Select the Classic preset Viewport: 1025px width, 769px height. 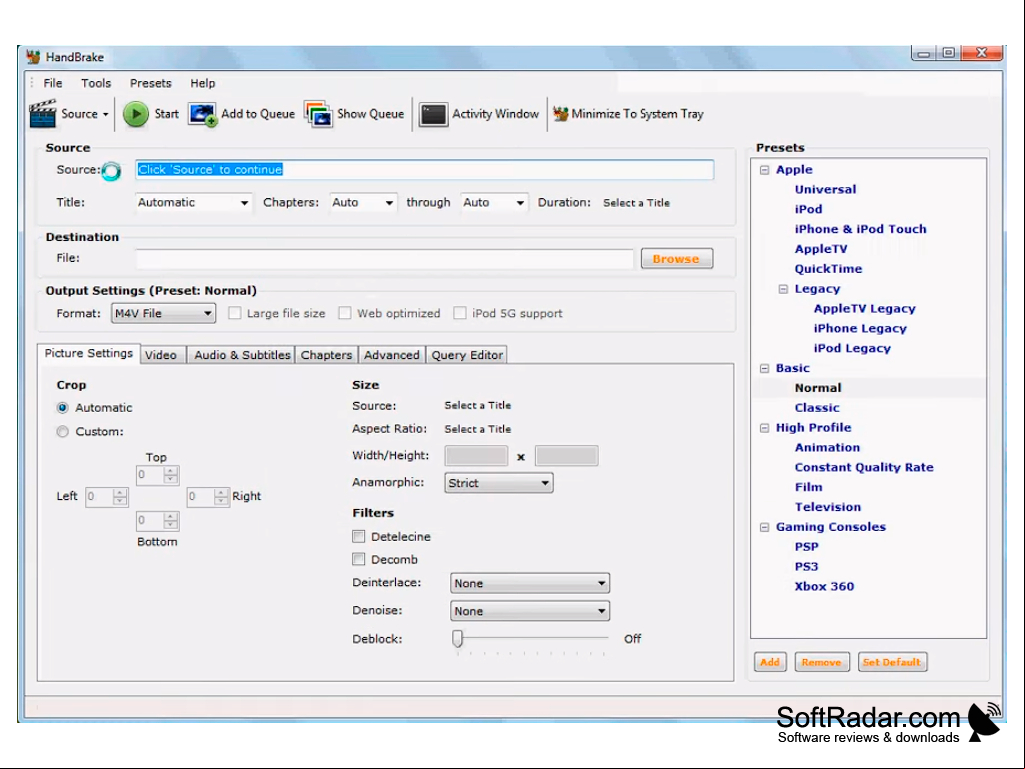tap(817, 408)
